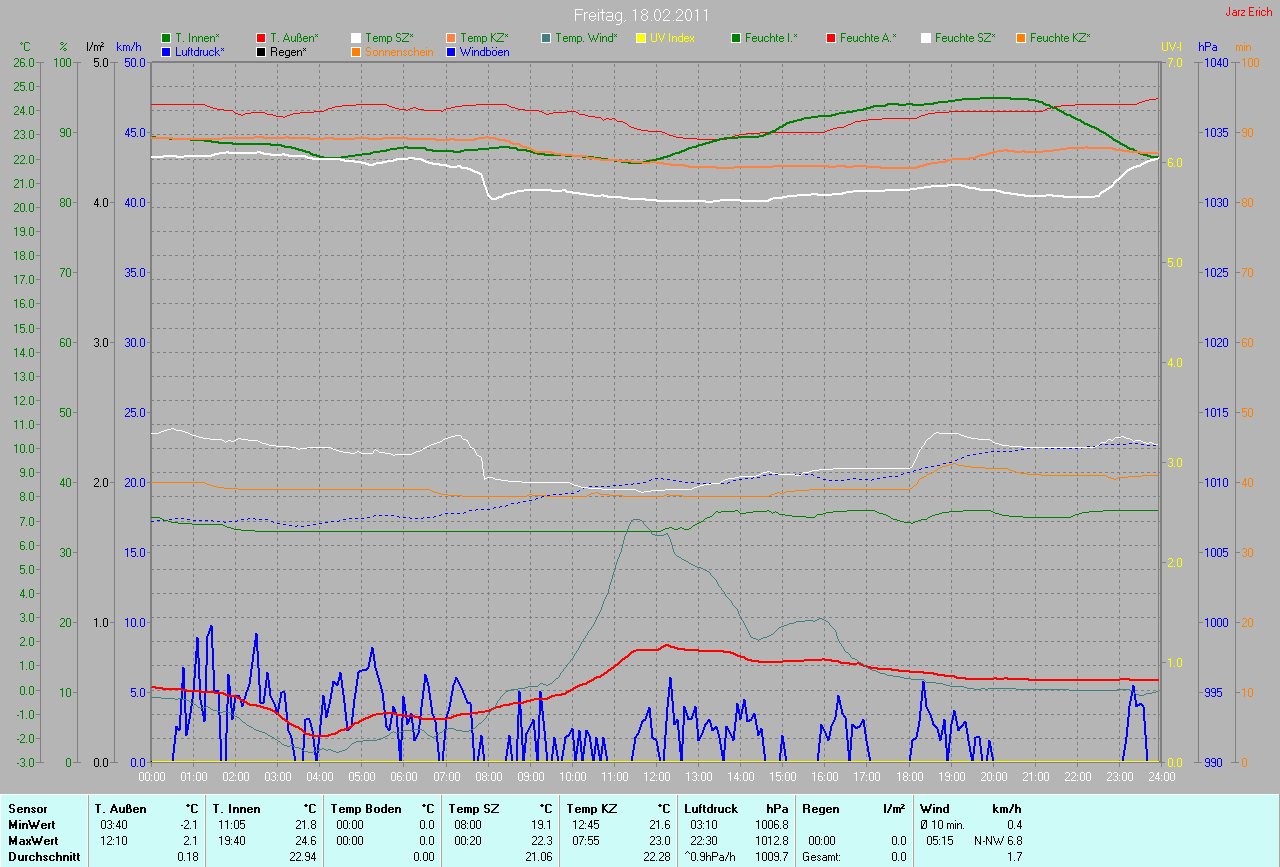Click the green T. Innen legend square
Viewport: 1280px width, 867px height.
[x=166, y=38]
